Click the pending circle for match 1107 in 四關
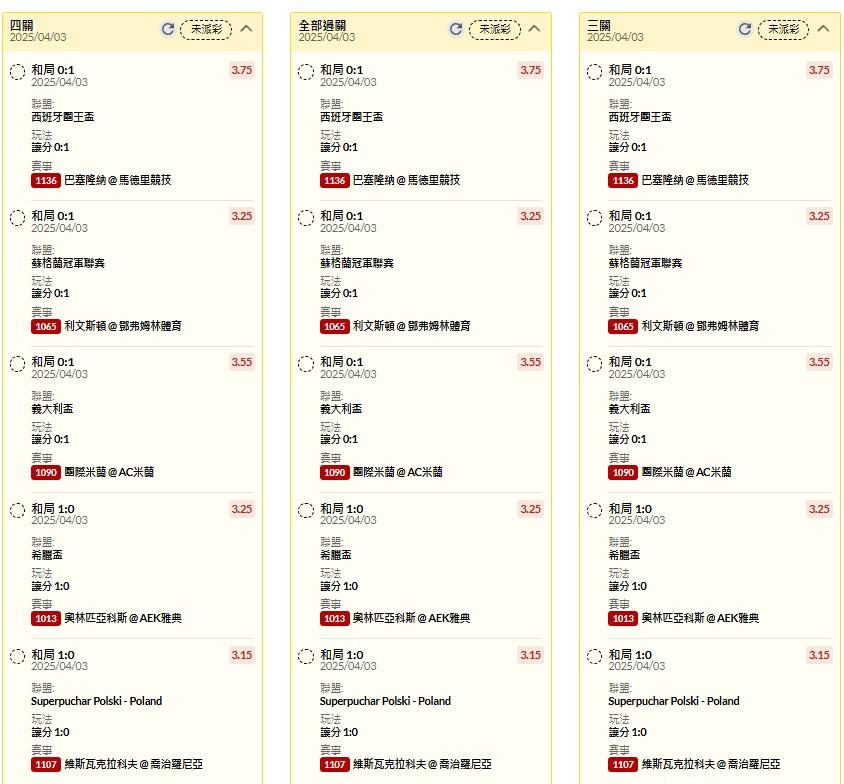 [17, 656]
